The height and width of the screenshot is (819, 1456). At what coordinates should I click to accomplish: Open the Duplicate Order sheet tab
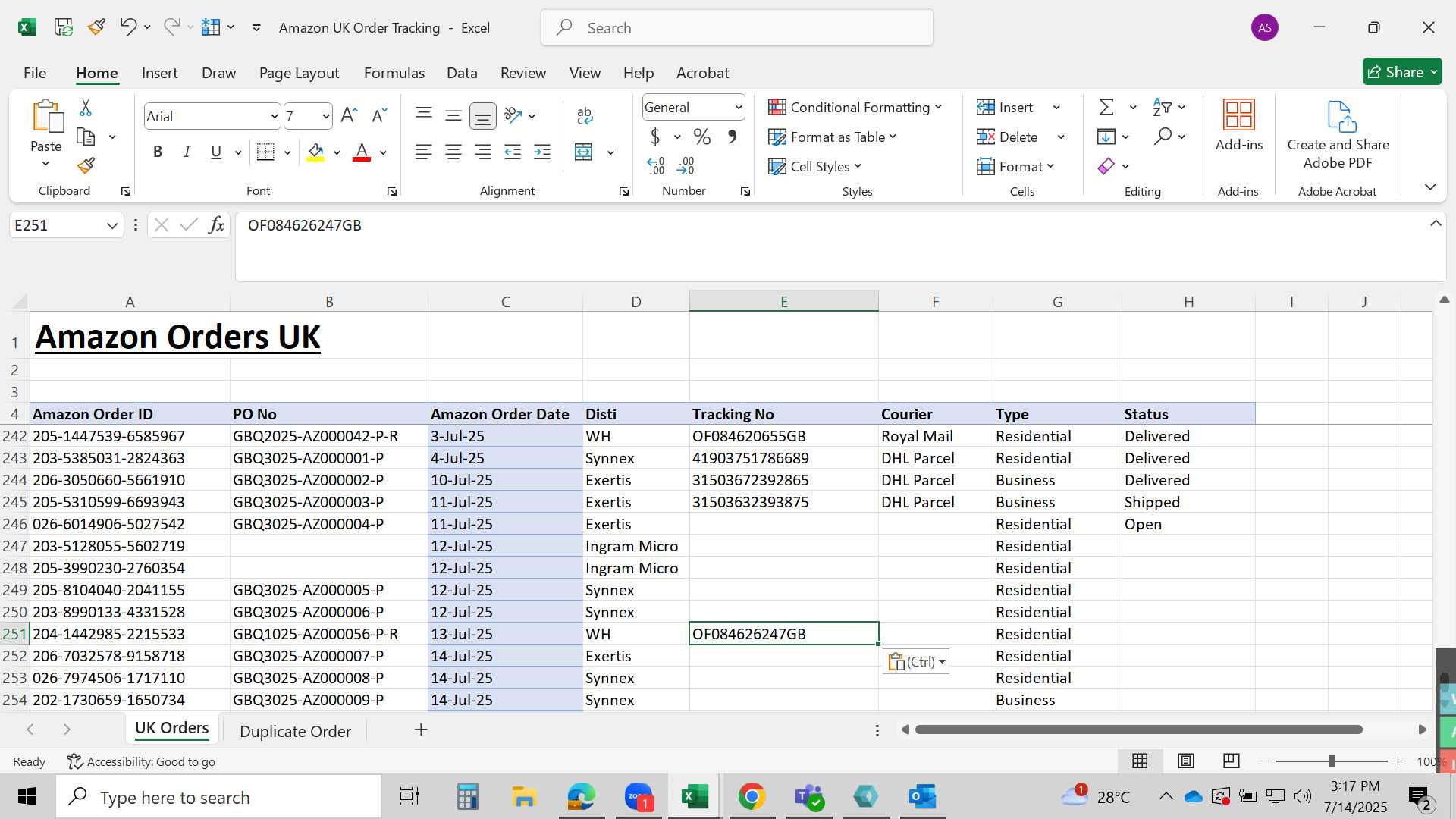[295, 731]
